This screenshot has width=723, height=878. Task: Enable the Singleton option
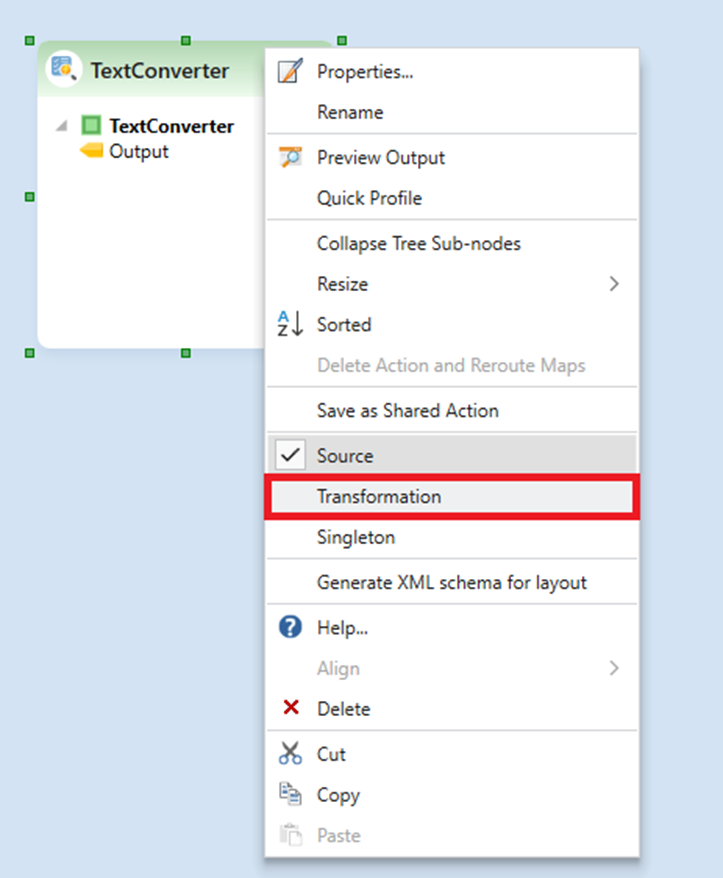coord(356,537)
